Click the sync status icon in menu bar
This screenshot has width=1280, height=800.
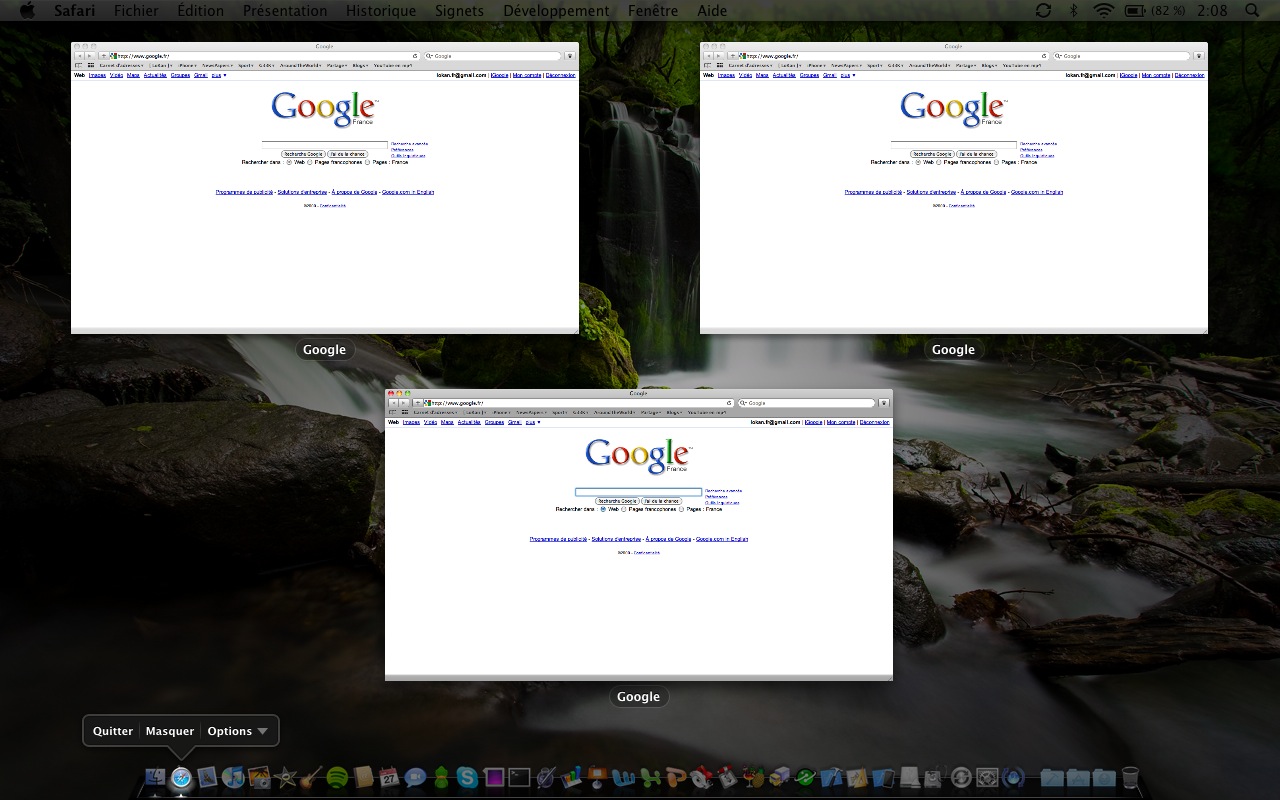1043,10
